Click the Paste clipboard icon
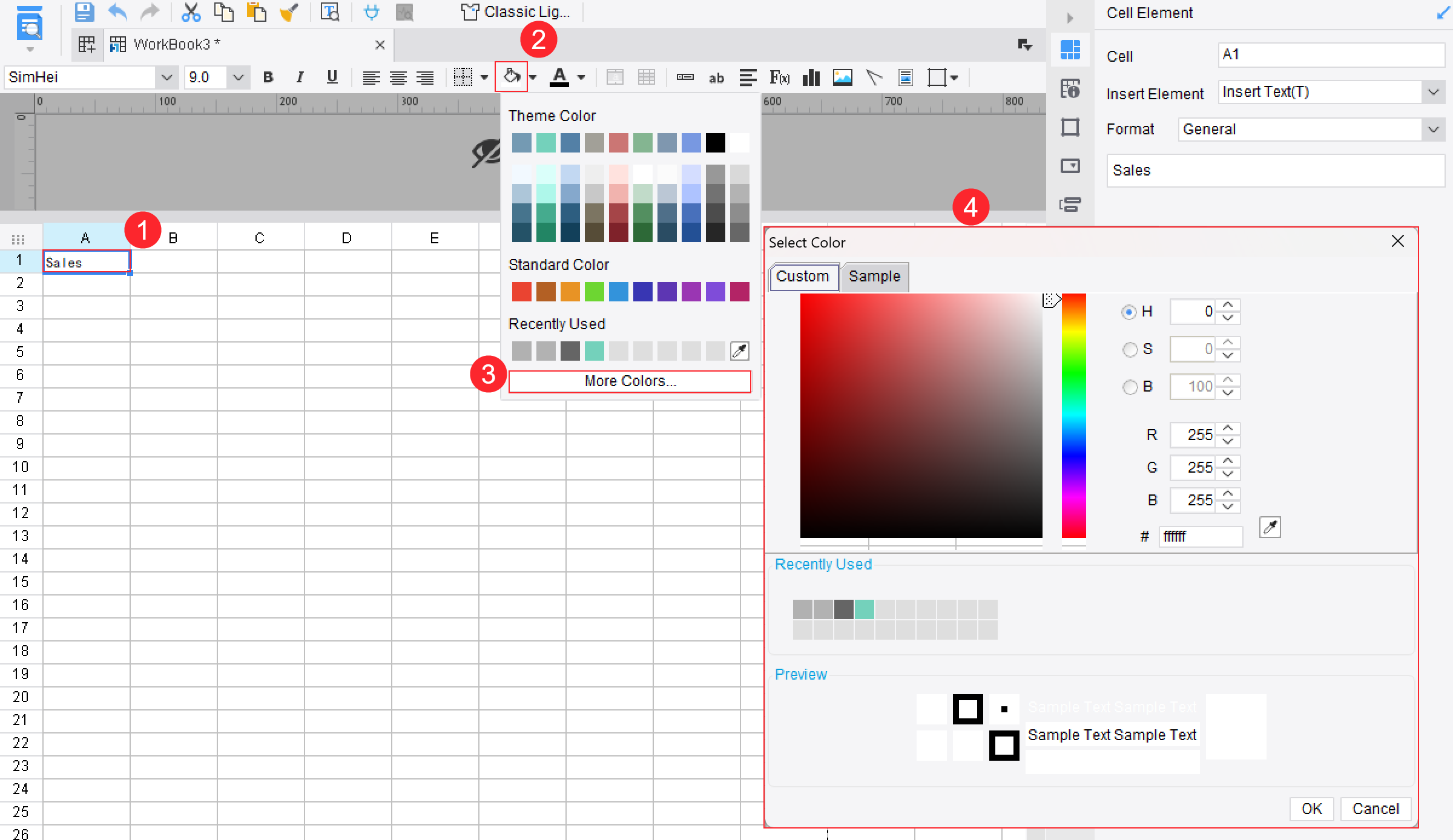 point(256,11)
